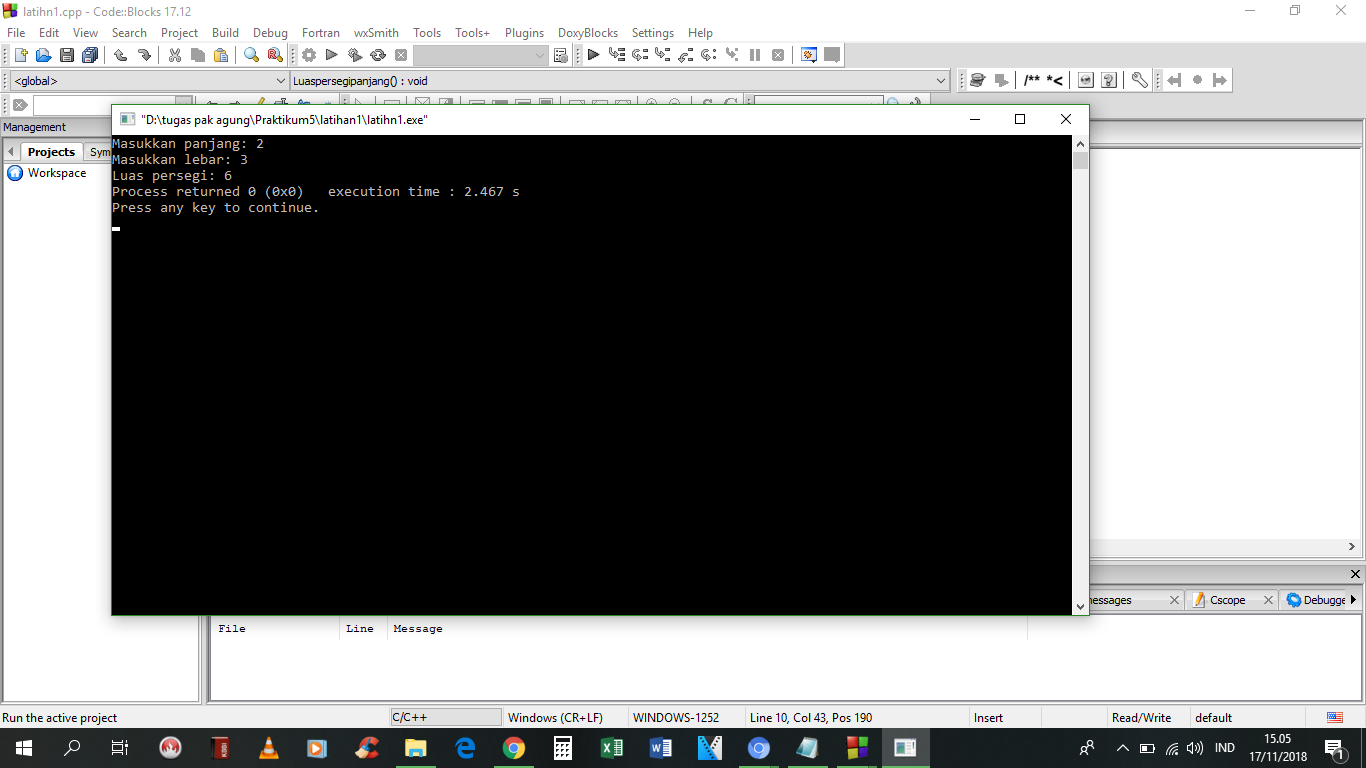
Task: Open the debugging windows dropdown icon
Action: (x=809, y=55)
